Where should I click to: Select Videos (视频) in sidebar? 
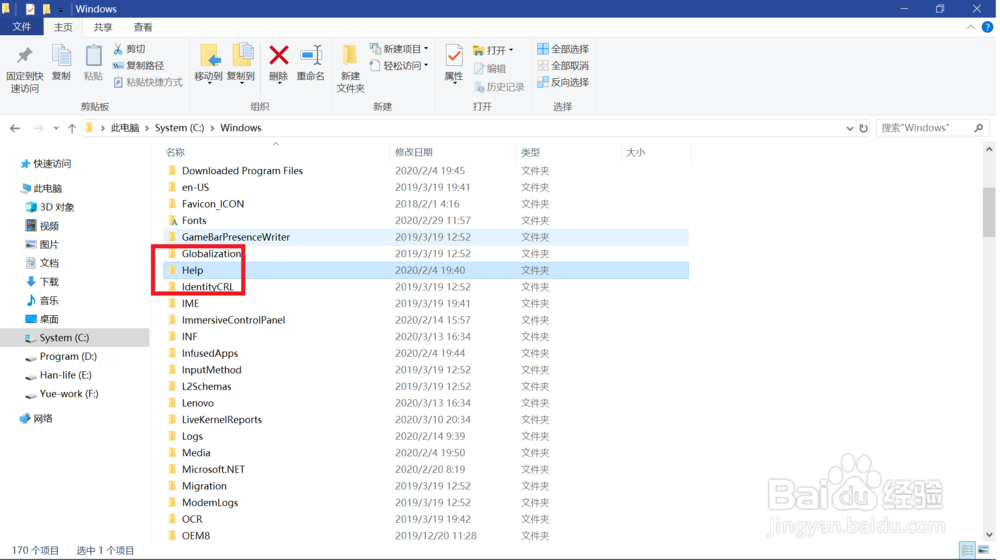point(42,226)
